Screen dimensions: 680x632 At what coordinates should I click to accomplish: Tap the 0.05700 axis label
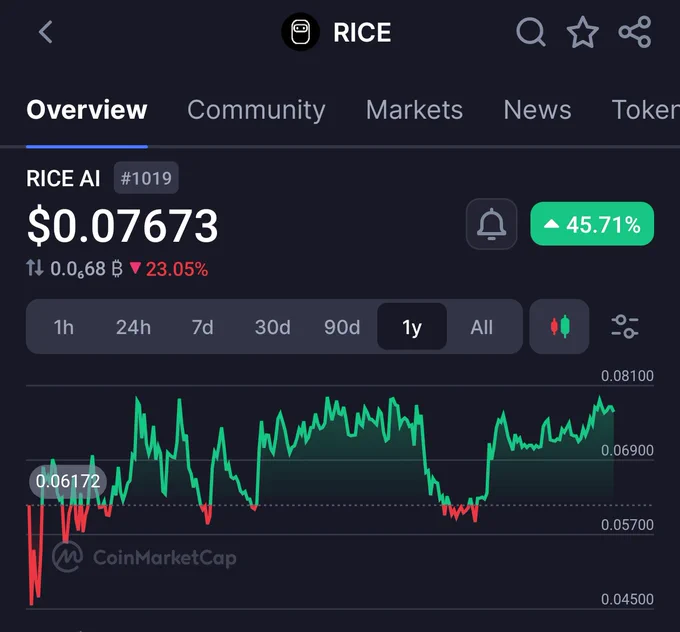tap(627, 525)
